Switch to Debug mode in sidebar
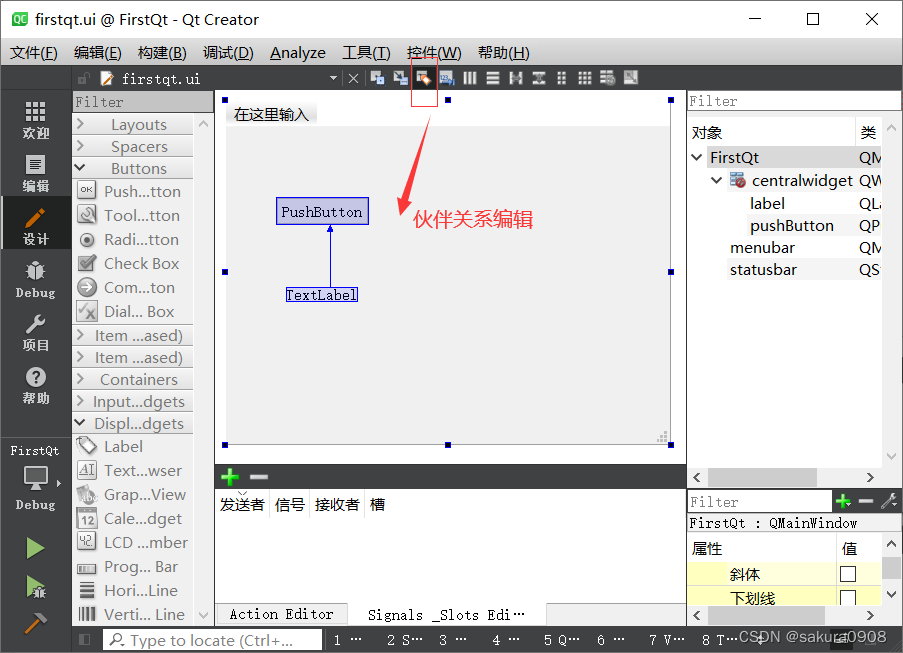The image size is (903, 653). [36, 279]
